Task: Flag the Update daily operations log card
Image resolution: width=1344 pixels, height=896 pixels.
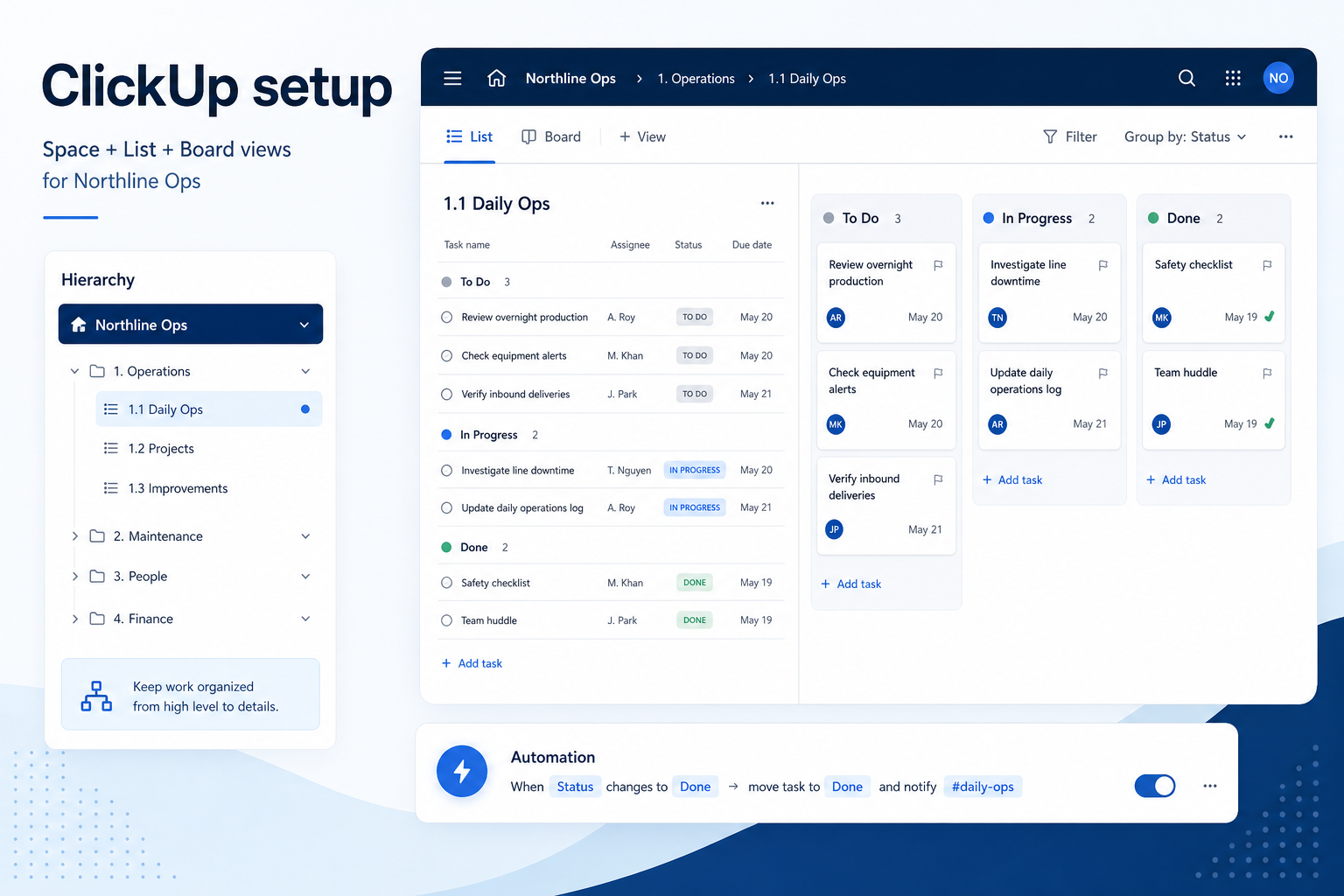Action: (x=1102, y=373)
